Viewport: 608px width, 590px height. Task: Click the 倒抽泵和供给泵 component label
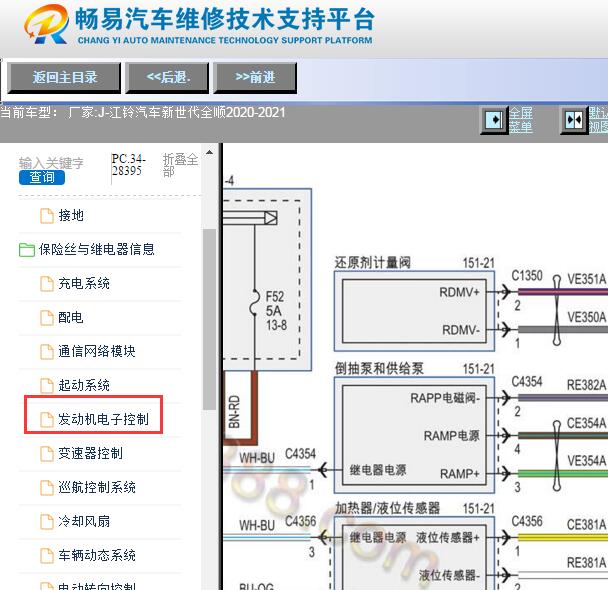(x=379, y=369)
